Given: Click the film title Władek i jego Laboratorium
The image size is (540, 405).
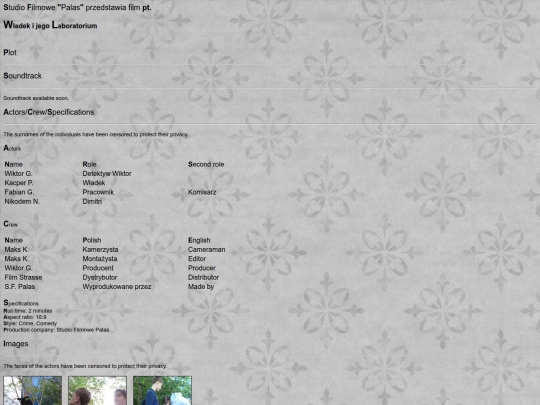Looking at the screenshot, I should point(50,25).
